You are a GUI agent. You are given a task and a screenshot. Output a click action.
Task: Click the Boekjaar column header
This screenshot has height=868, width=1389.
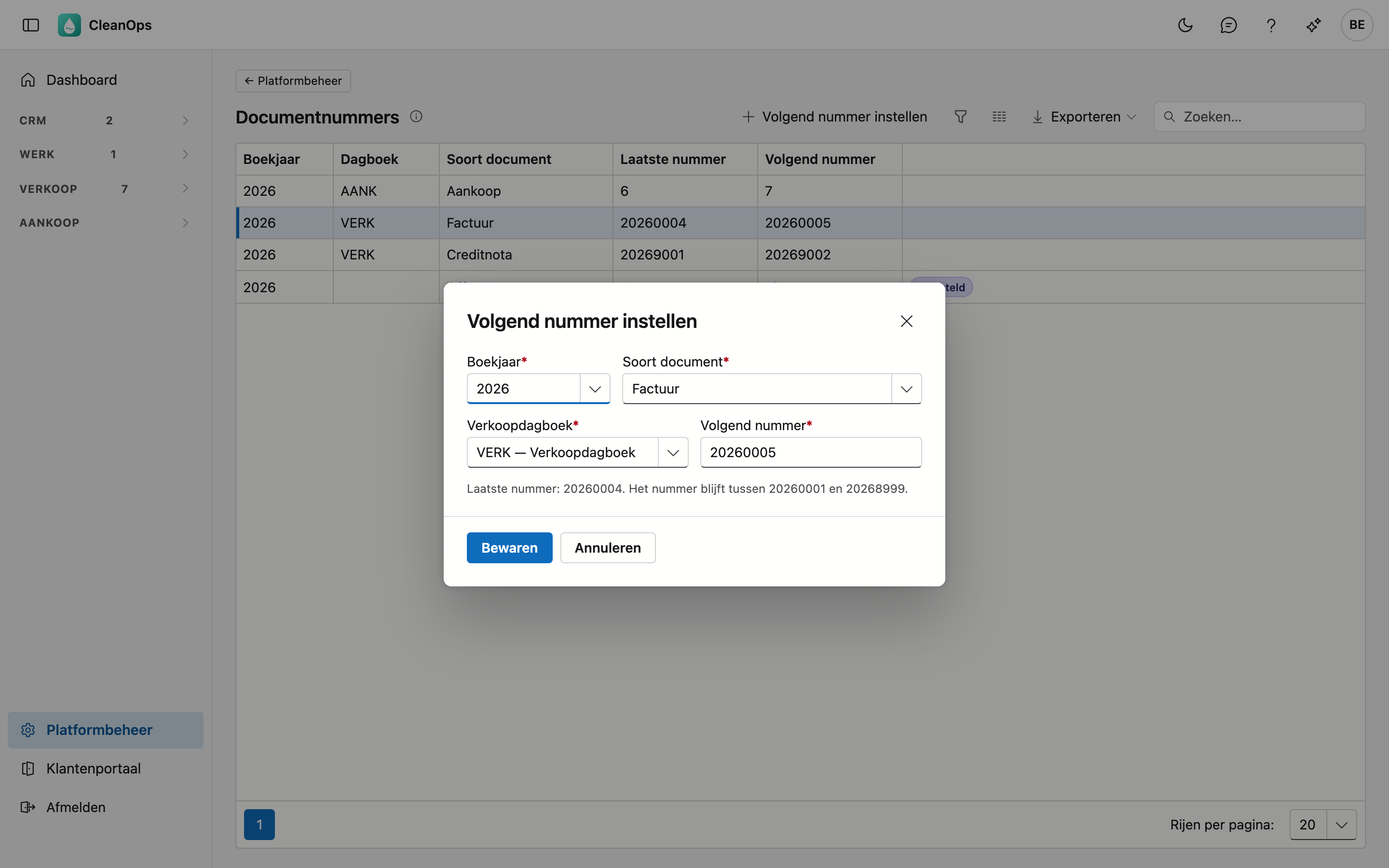point(284,159)
